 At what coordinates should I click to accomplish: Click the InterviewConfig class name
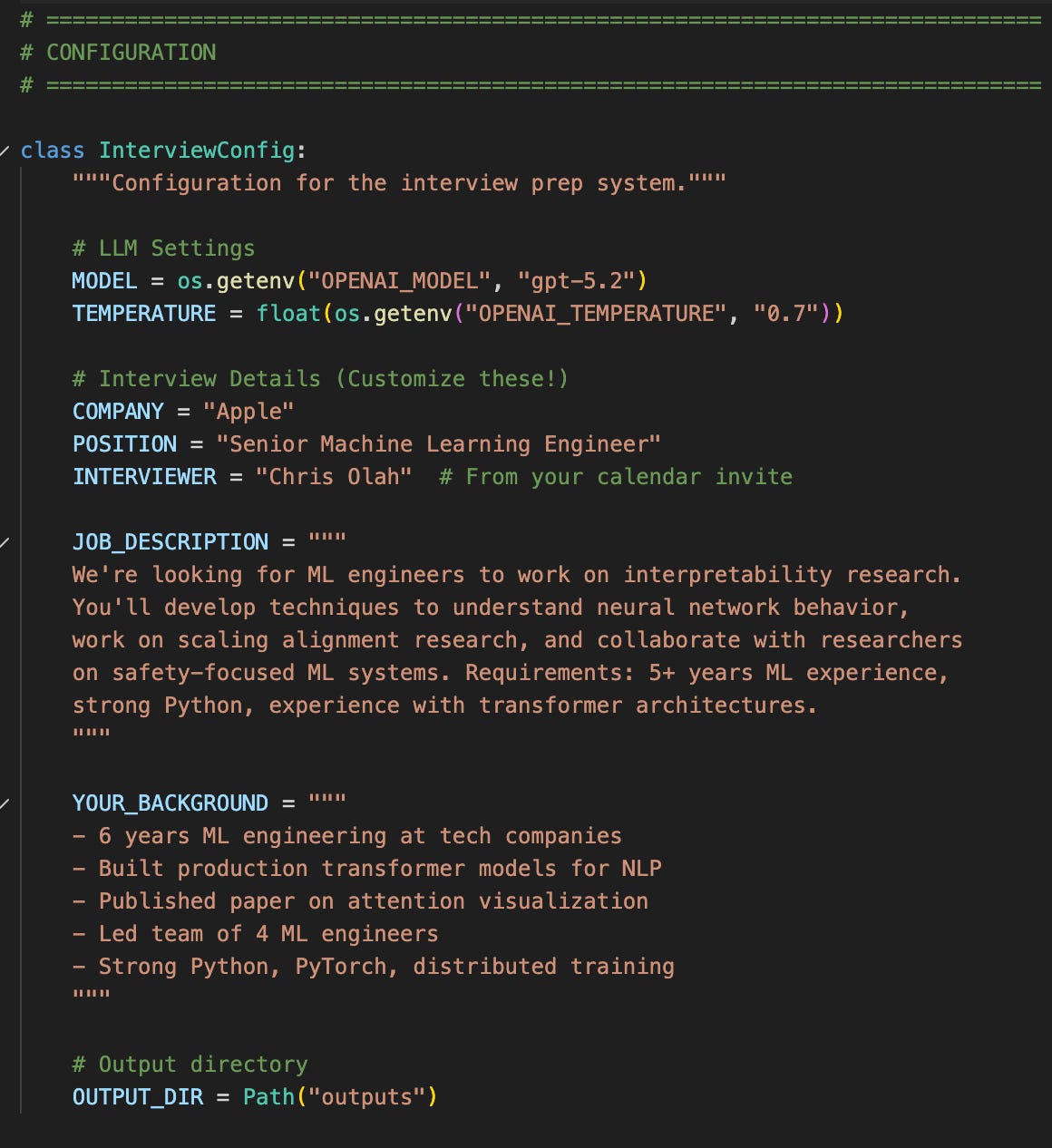(x=197, y=151)
